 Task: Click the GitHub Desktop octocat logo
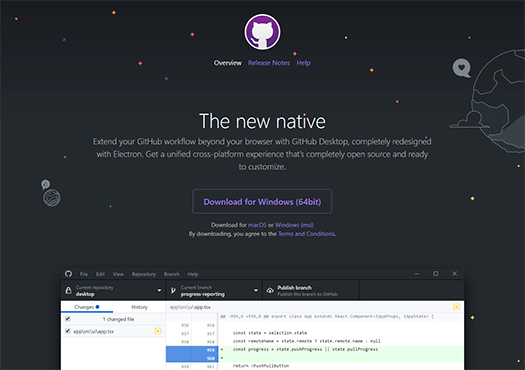262,32
